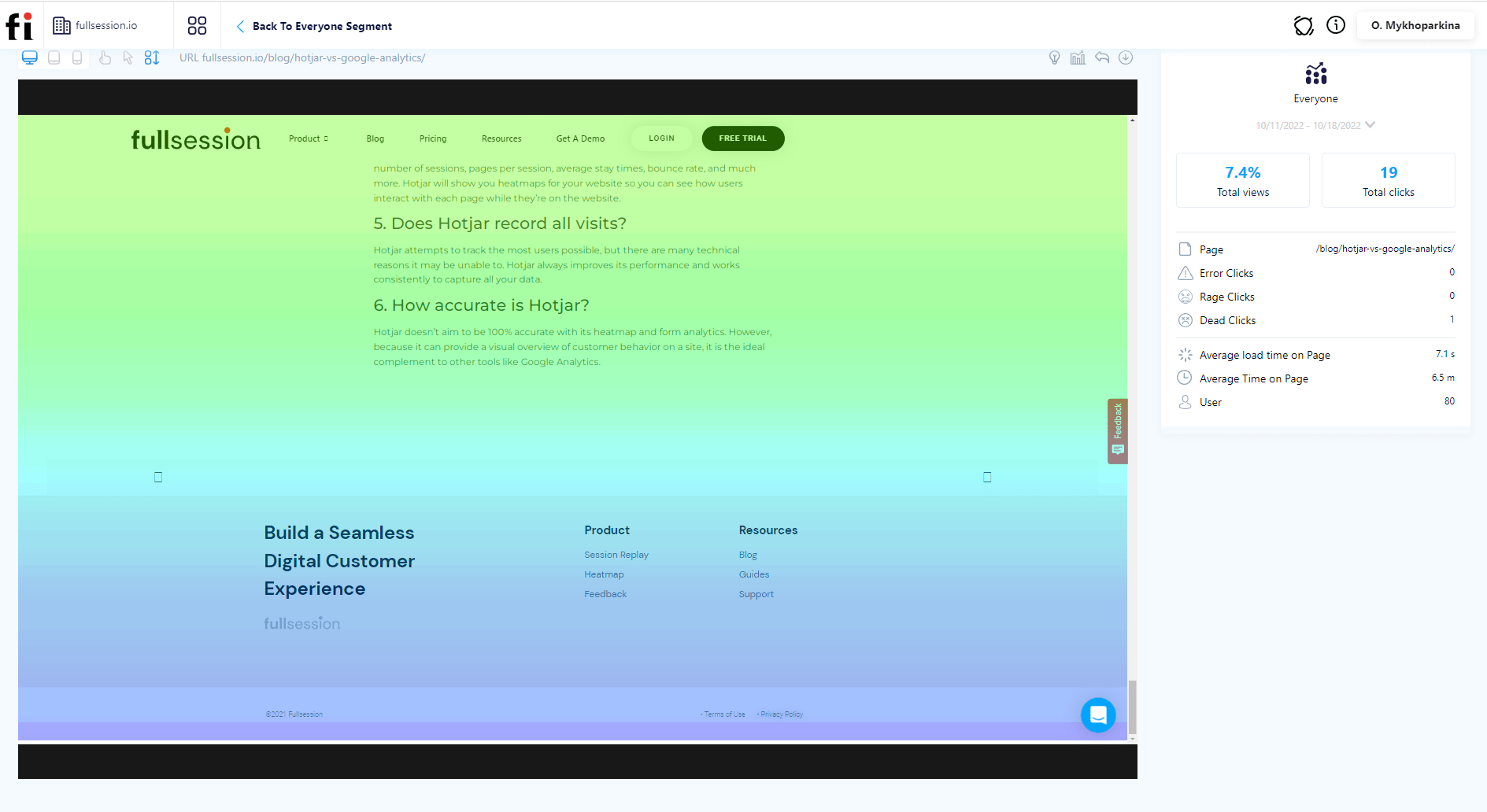Click the Average load time spinner icon
The width and height of the screenshot is (1487, 812).
pos(1186,355)
